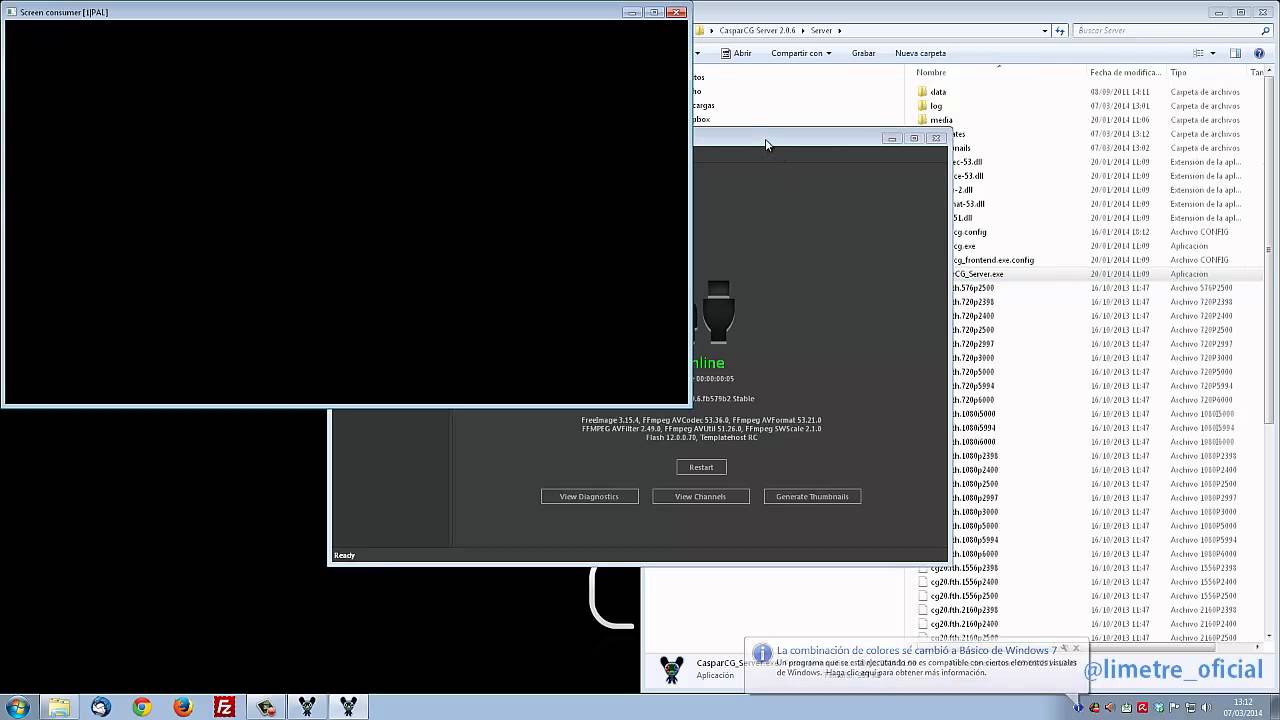The height and width of the screenshot is (720, 1280).
Task: Sort by the Fecha de modificación column
Action: click(1125, 72)
